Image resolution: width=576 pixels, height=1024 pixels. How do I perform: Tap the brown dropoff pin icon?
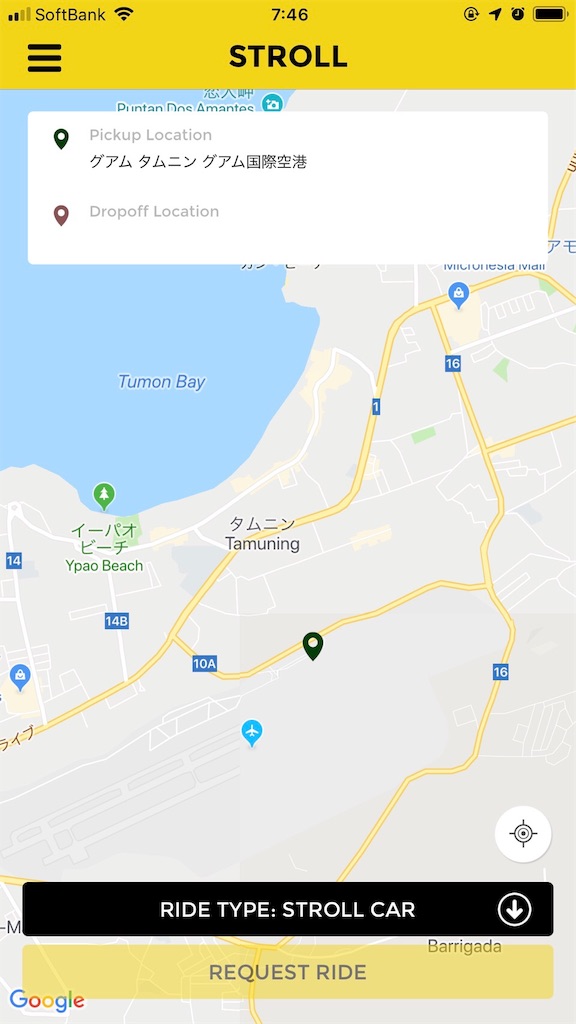click(61, 215)
